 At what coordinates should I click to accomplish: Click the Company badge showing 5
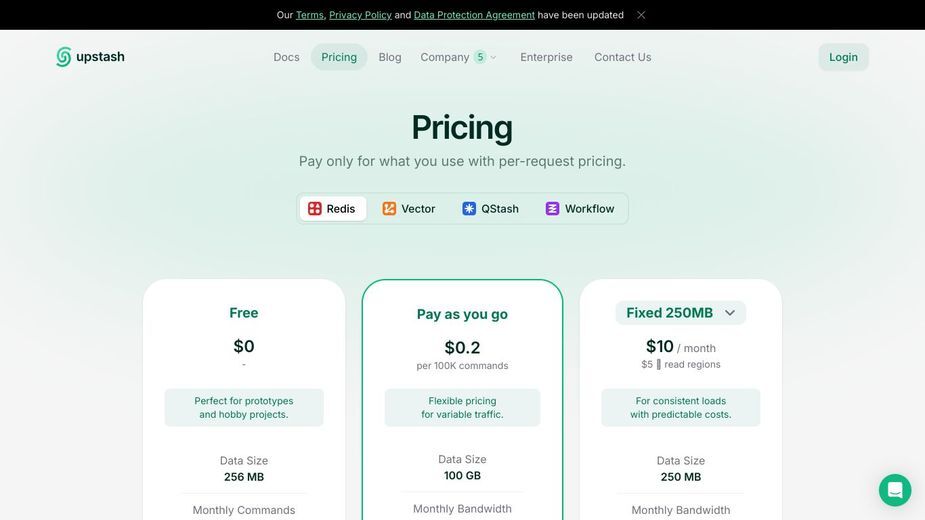click(480, 57)
